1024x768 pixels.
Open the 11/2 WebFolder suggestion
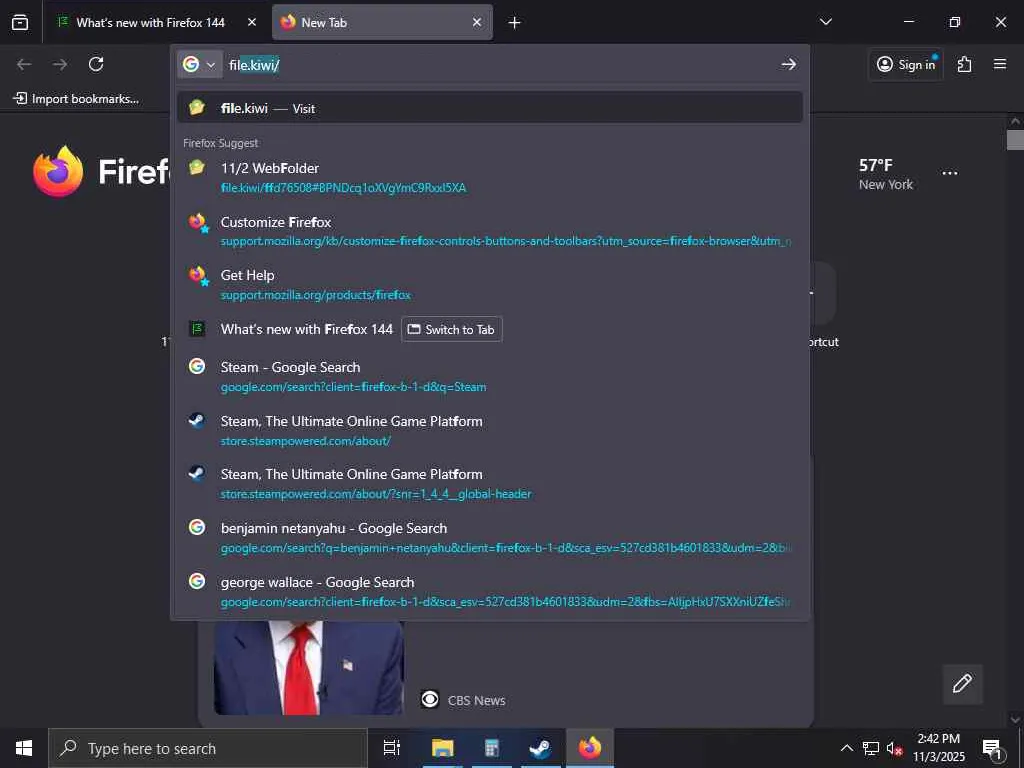pos(490,178)
